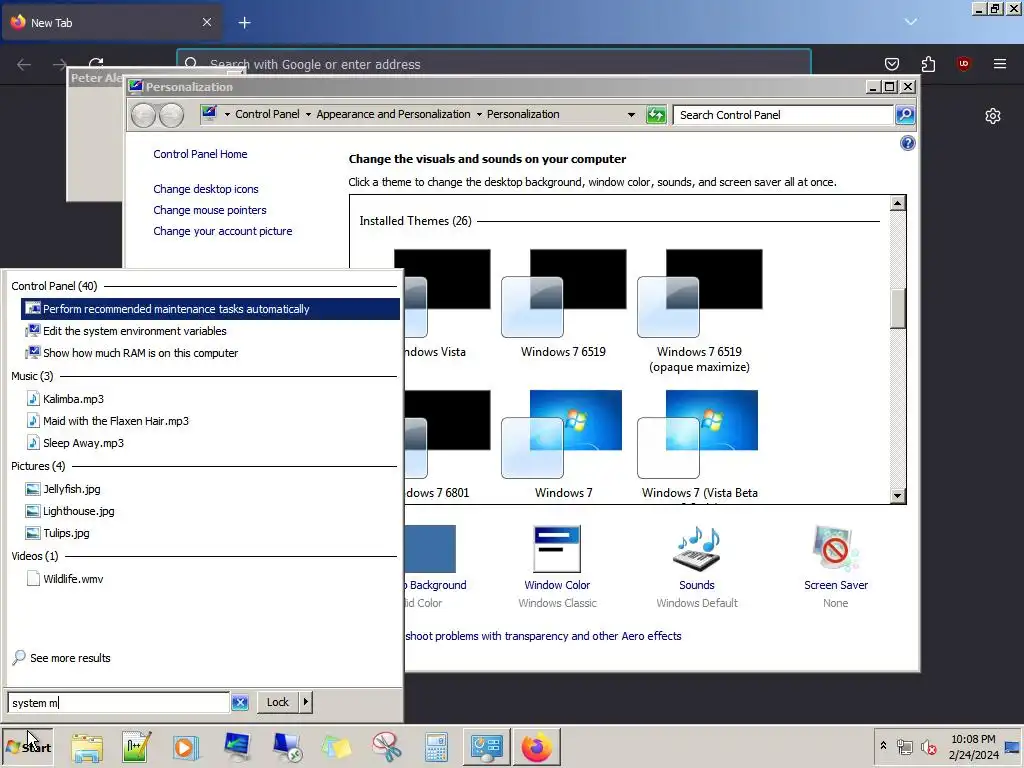Click the network tray icon
This screenshot has width=1024, height=768.
[904, 747]
